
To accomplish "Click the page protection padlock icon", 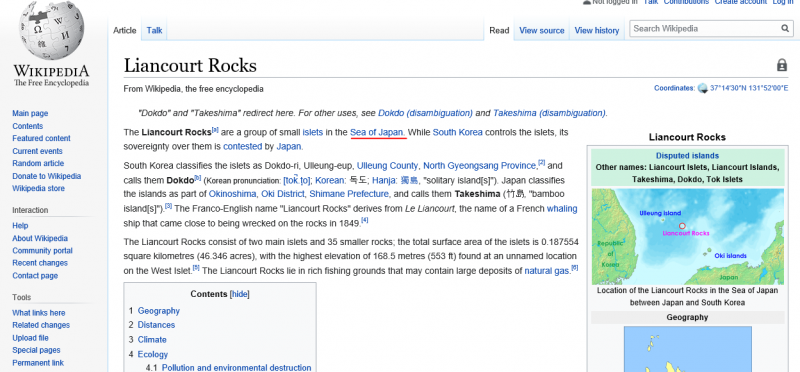I will click(x=782, y=65).
